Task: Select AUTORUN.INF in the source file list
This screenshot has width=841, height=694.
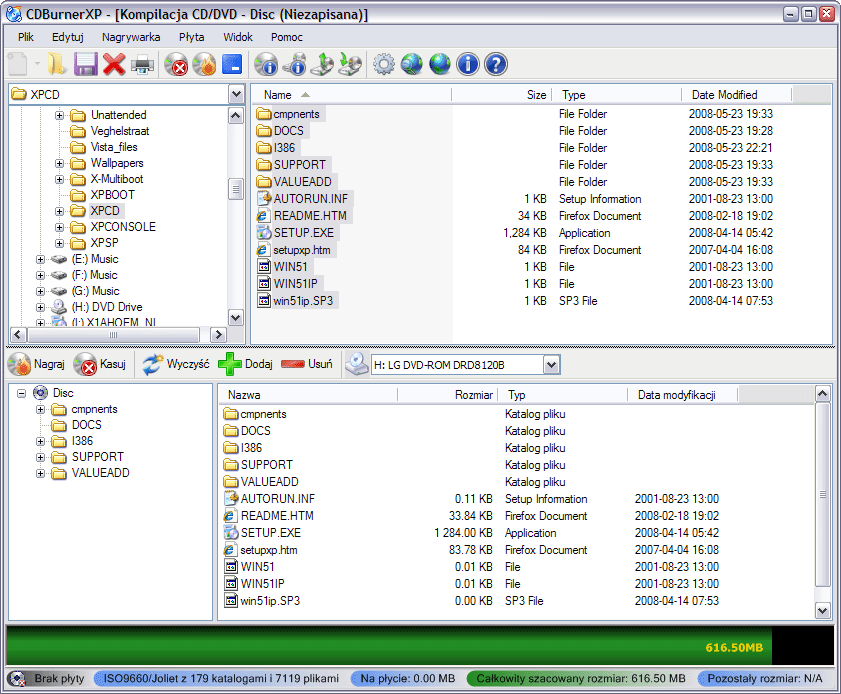Action: click(311, 199)
